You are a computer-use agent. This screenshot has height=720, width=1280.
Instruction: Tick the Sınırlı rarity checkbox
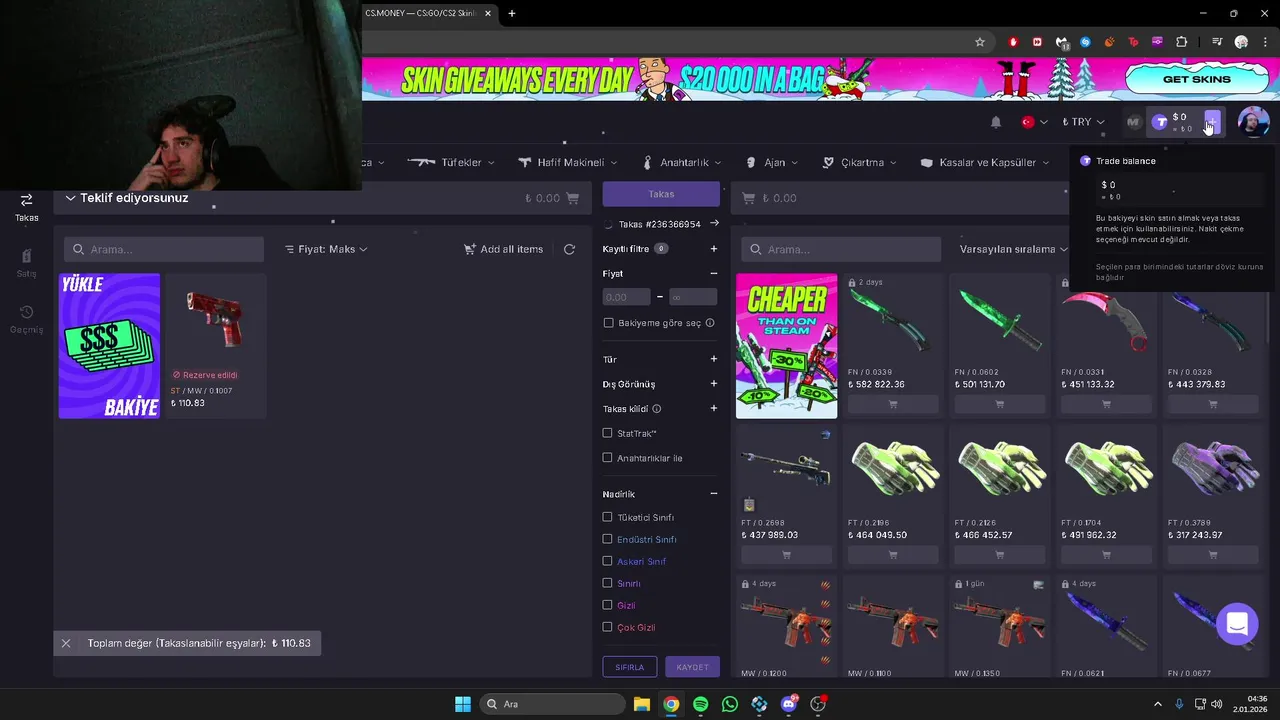tap(607, 583)
